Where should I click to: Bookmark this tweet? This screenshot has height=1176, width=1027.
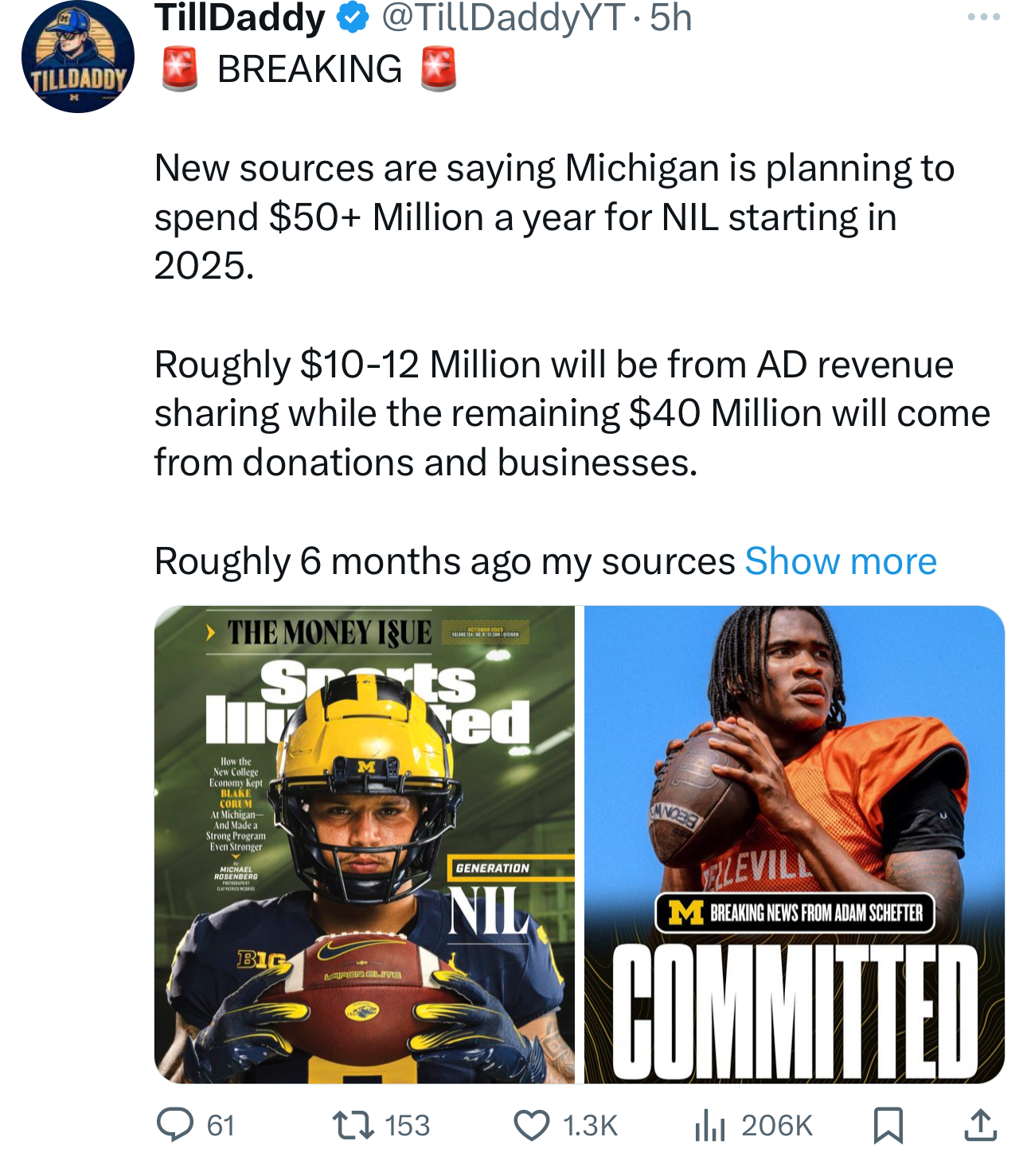pos(888,1124)
